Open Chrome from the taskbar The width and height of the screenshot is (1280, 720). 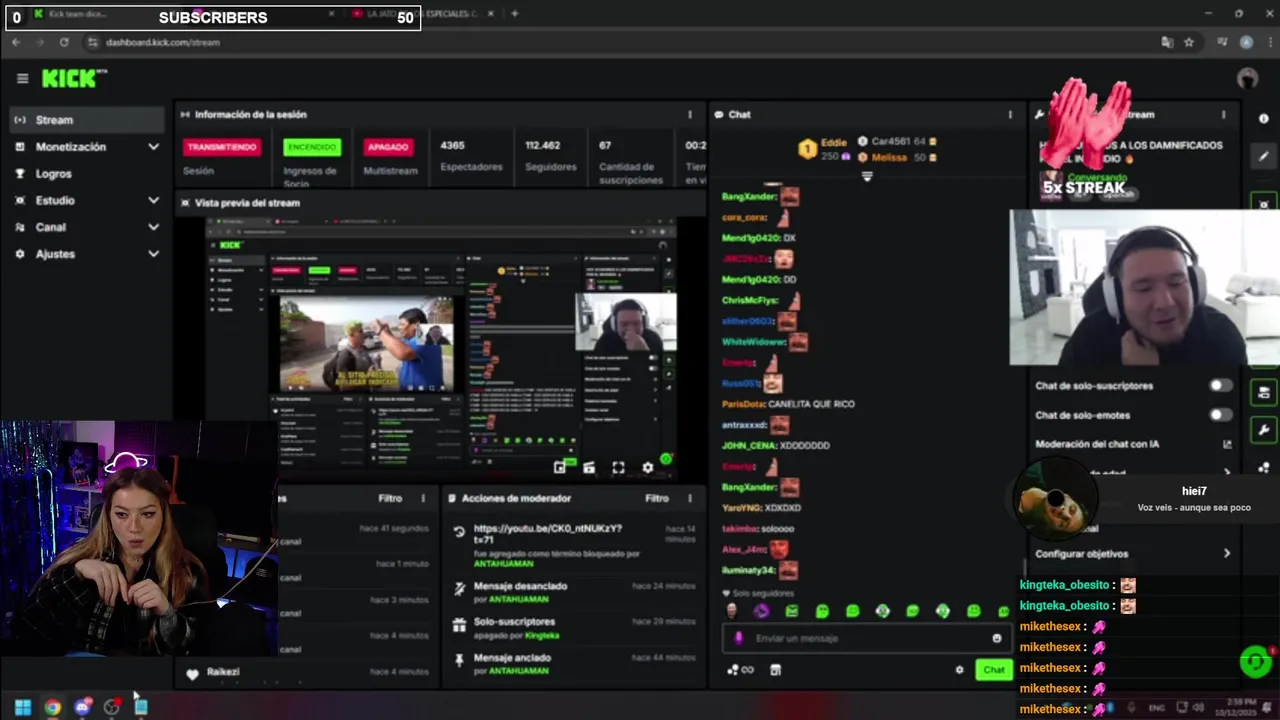(52, 707)
